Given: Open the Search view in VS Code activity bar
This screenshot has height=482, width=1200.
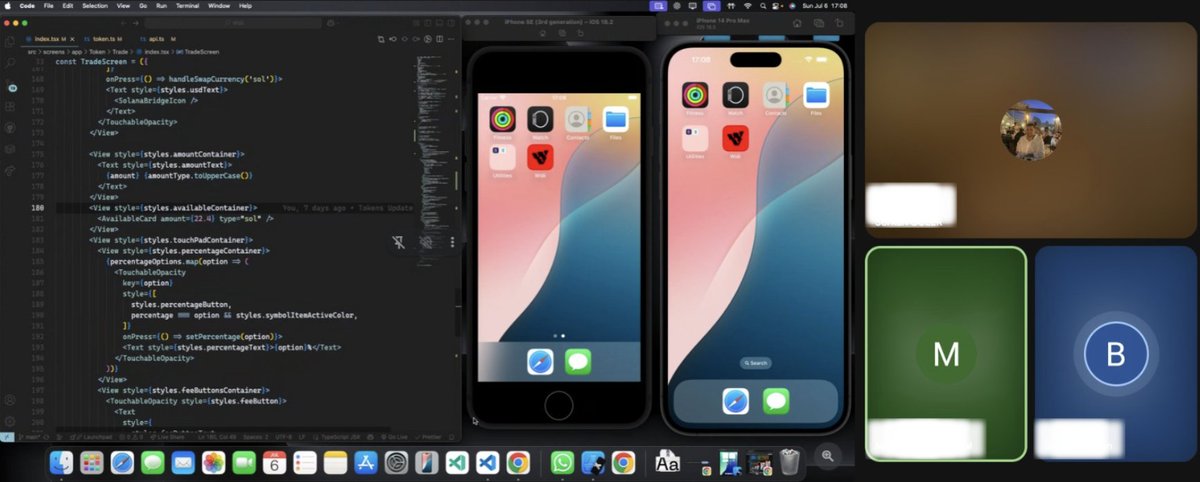Looking at the screenshot, I should point(12,62).
